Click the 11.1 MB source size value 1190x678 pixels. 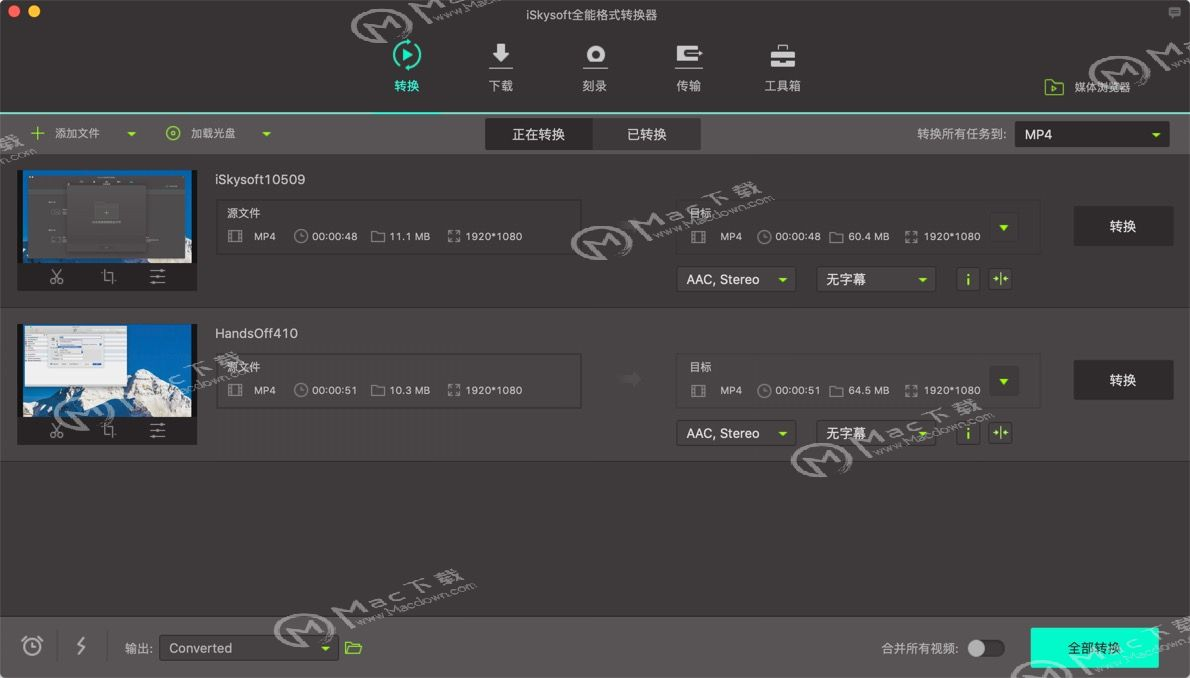410,236
